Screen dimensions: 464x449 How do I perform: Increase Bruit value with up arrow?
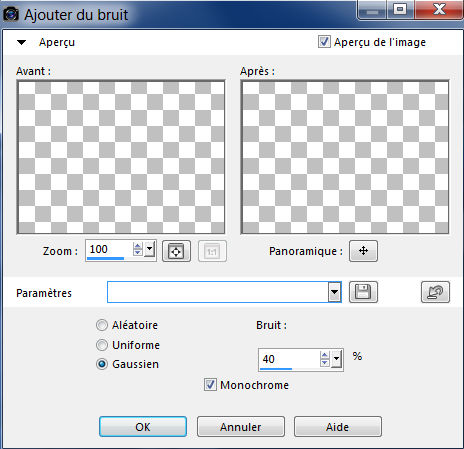[324, 355]
